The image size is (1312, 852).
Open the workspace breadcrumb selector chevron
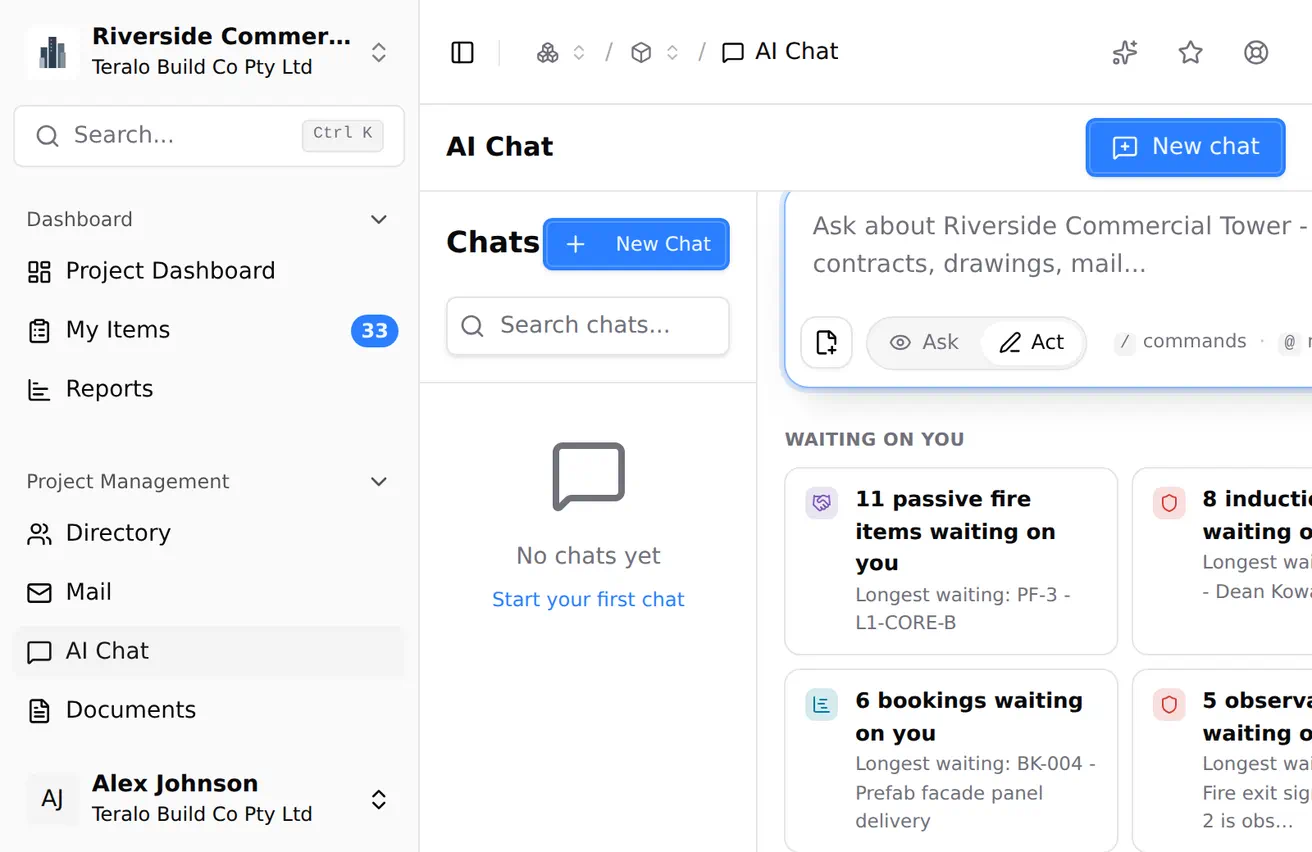[579, 52]
